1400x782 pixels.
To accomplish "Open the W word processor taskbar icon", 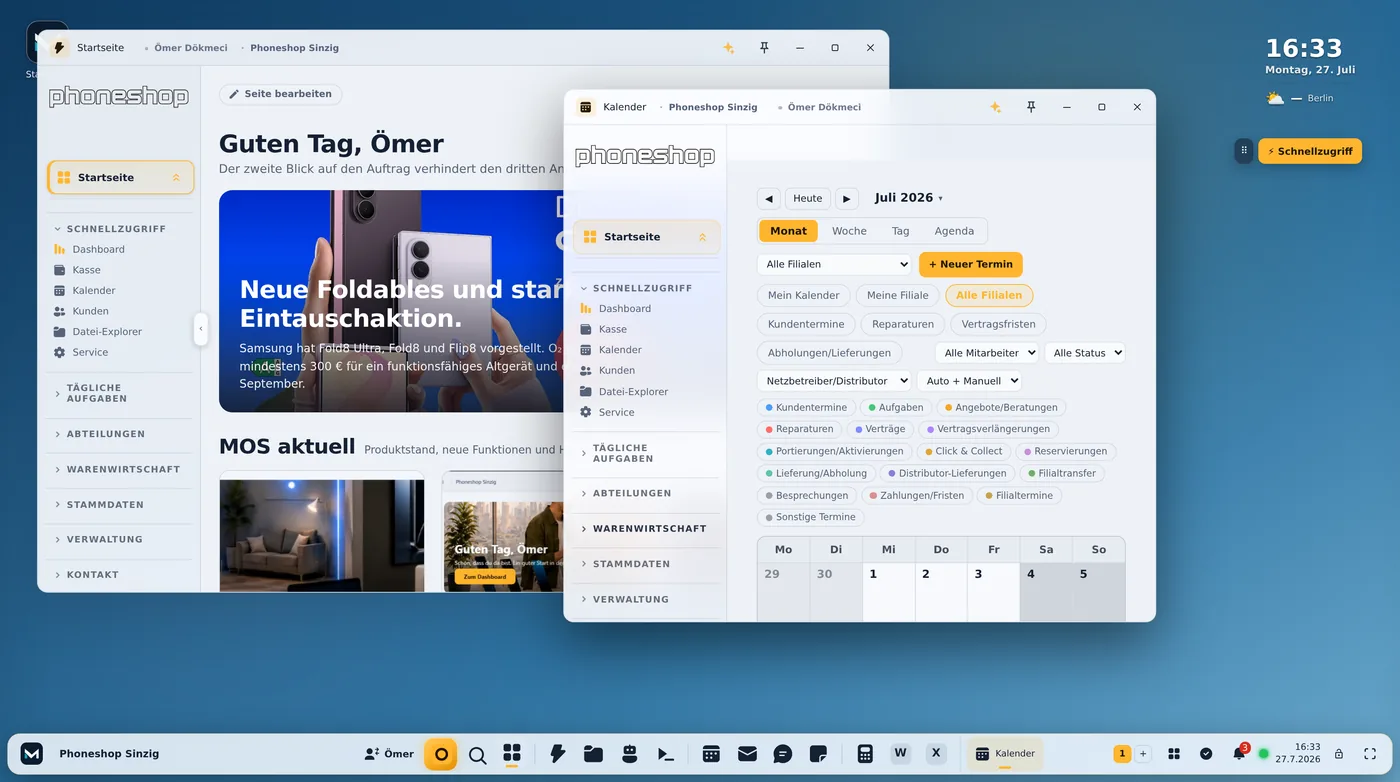I will [x=900, y=753].
